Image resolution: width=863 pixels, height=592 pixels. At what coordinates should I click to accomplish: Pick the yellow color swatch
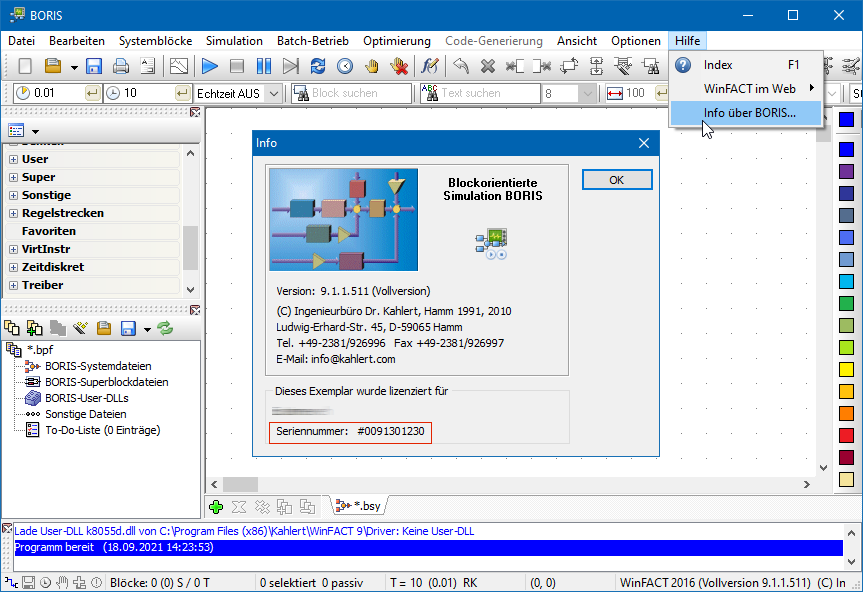coord(846,369)
